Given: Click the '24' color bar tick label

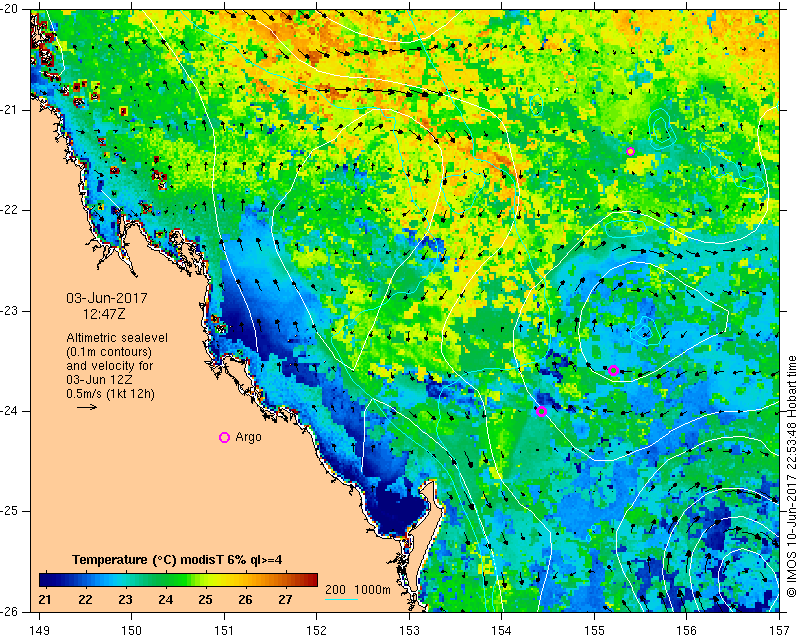Looking at the screenshot, I should [165, 599].
